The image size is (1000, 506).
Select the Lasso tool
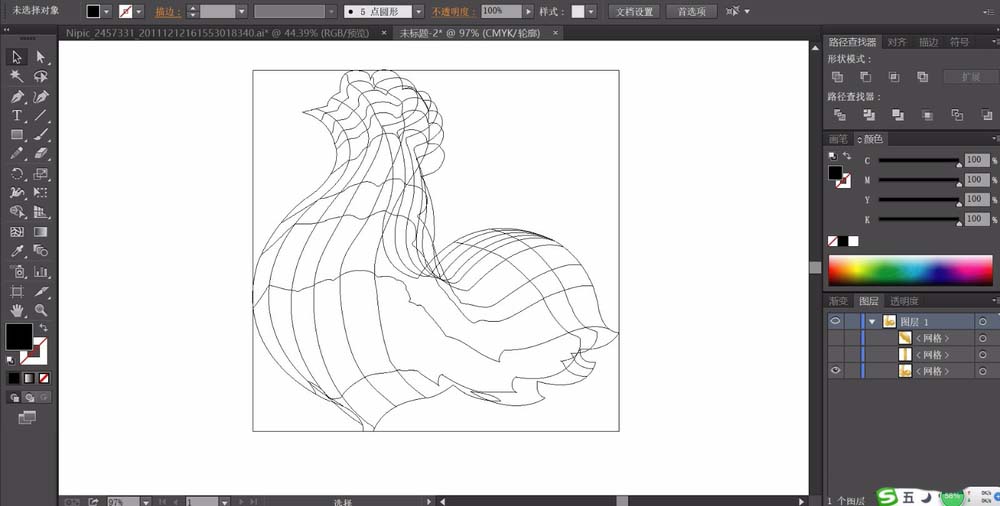pos(41,77)
